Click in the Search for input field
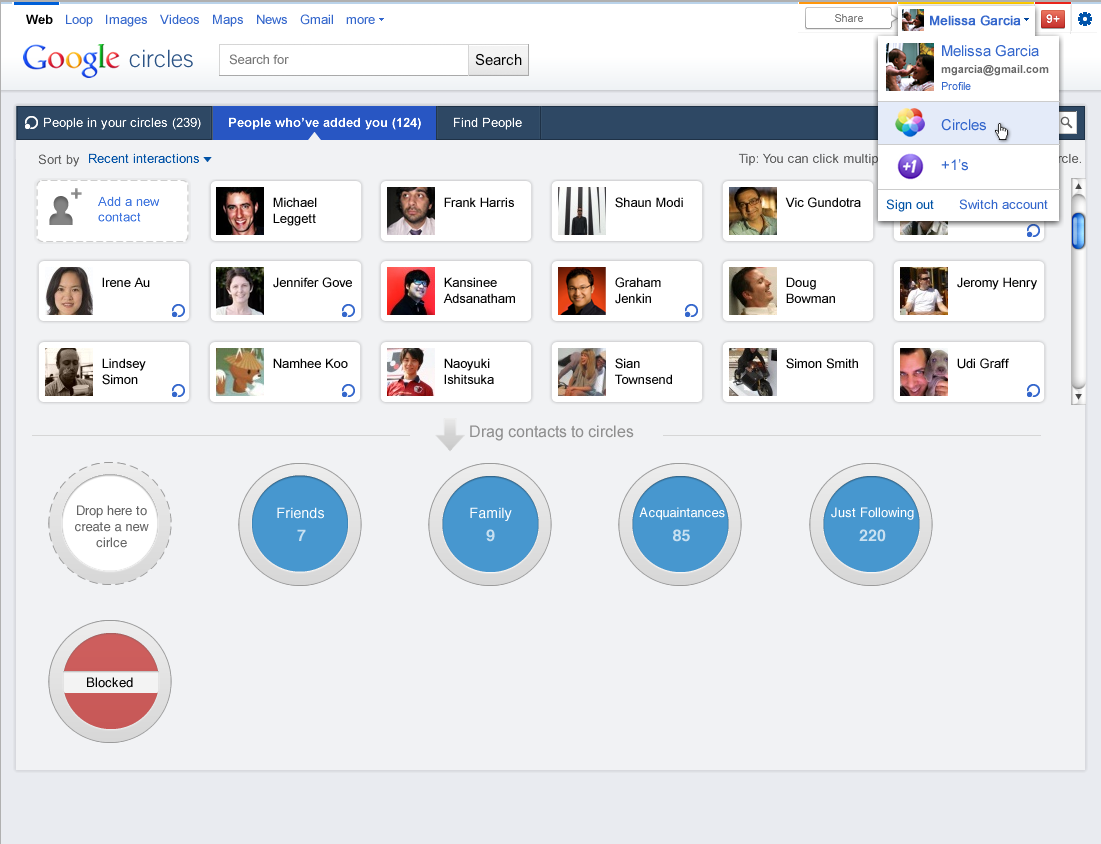 344,60
